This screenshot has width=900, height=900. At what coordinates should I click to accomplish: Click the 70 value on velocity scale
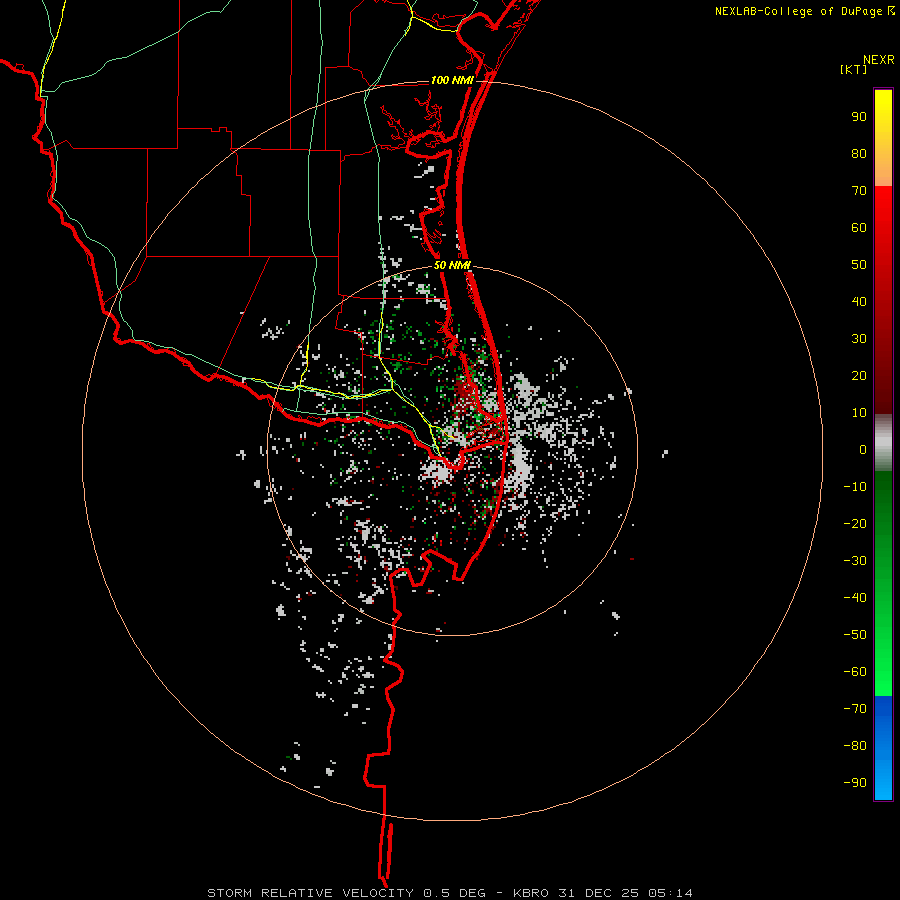(x=859, y=191)
